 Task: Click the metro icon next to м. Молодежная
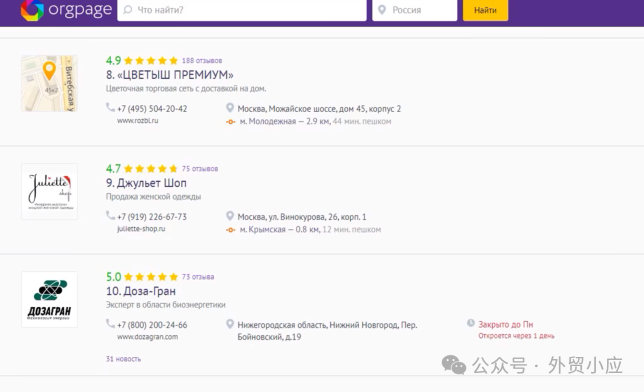coord(231,122)
